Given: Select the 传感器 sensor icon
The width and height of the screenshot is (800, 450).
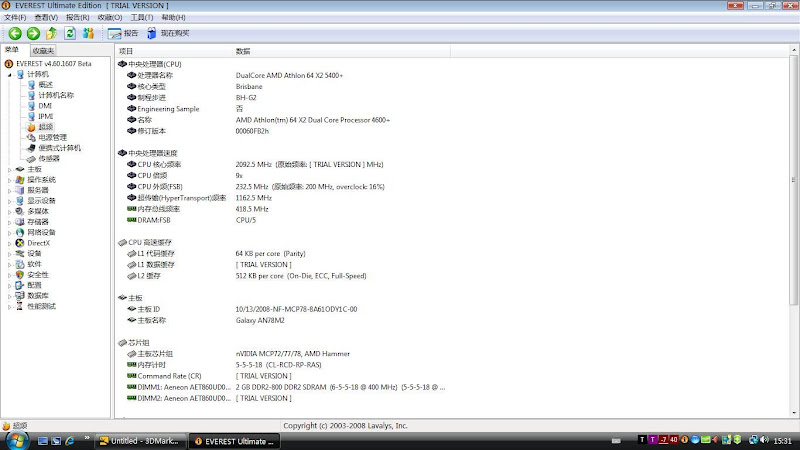Looking at the screenshot, I should coord(32,159).
